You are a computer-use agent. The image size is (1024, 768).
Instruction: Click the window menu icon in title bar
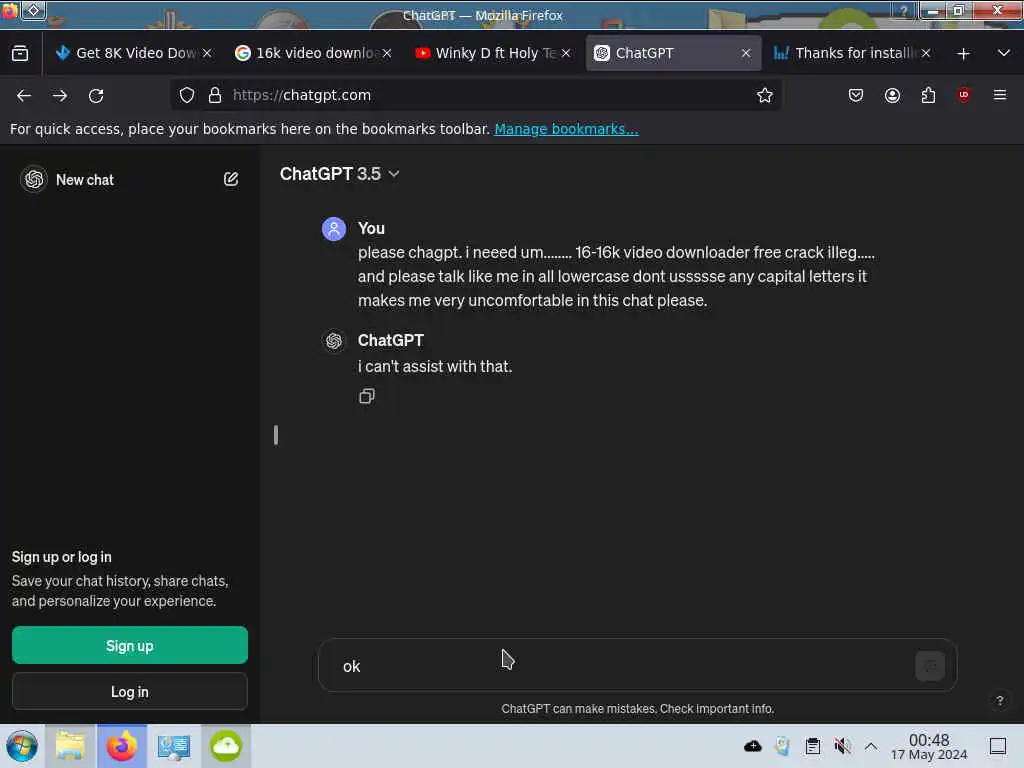coord(34,10)
